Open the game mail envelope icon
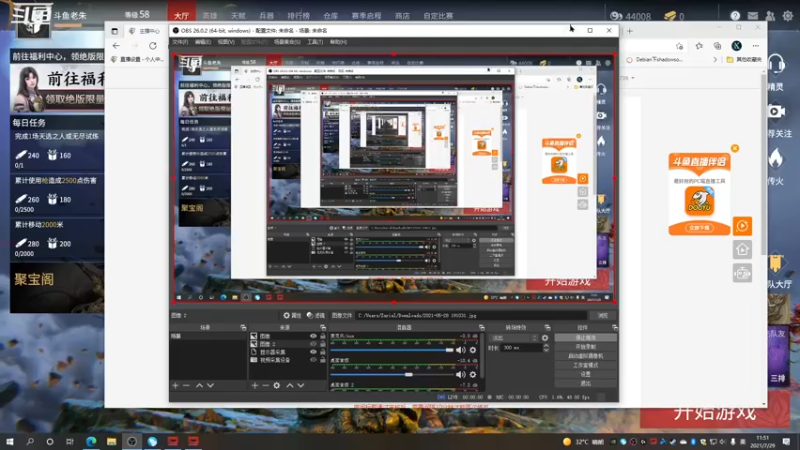Viewport: 800px width, 450px height. click(x=753, y=16)
